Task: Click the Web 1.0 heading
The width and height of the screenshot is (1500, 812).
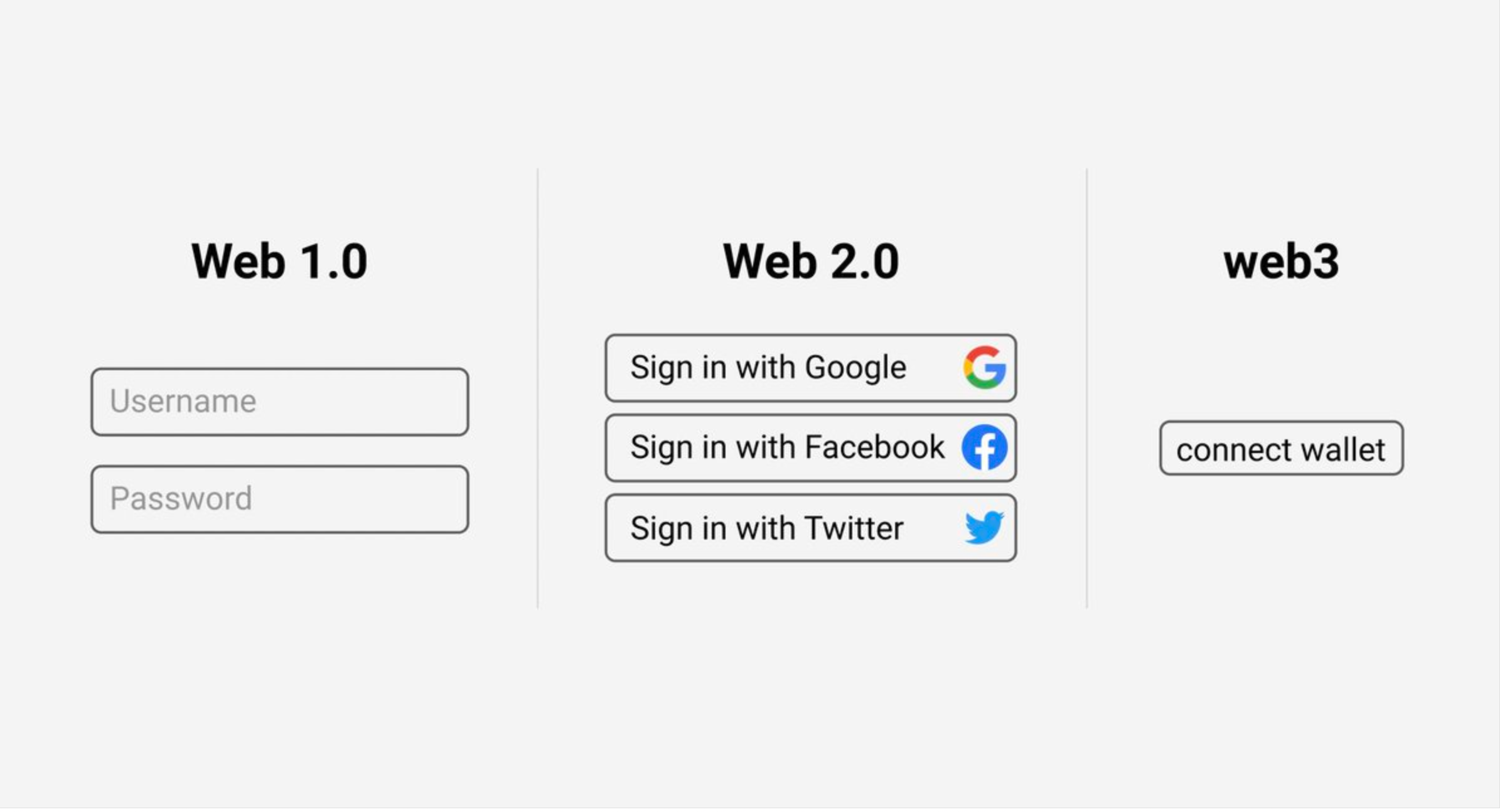Action: [279, 261]
